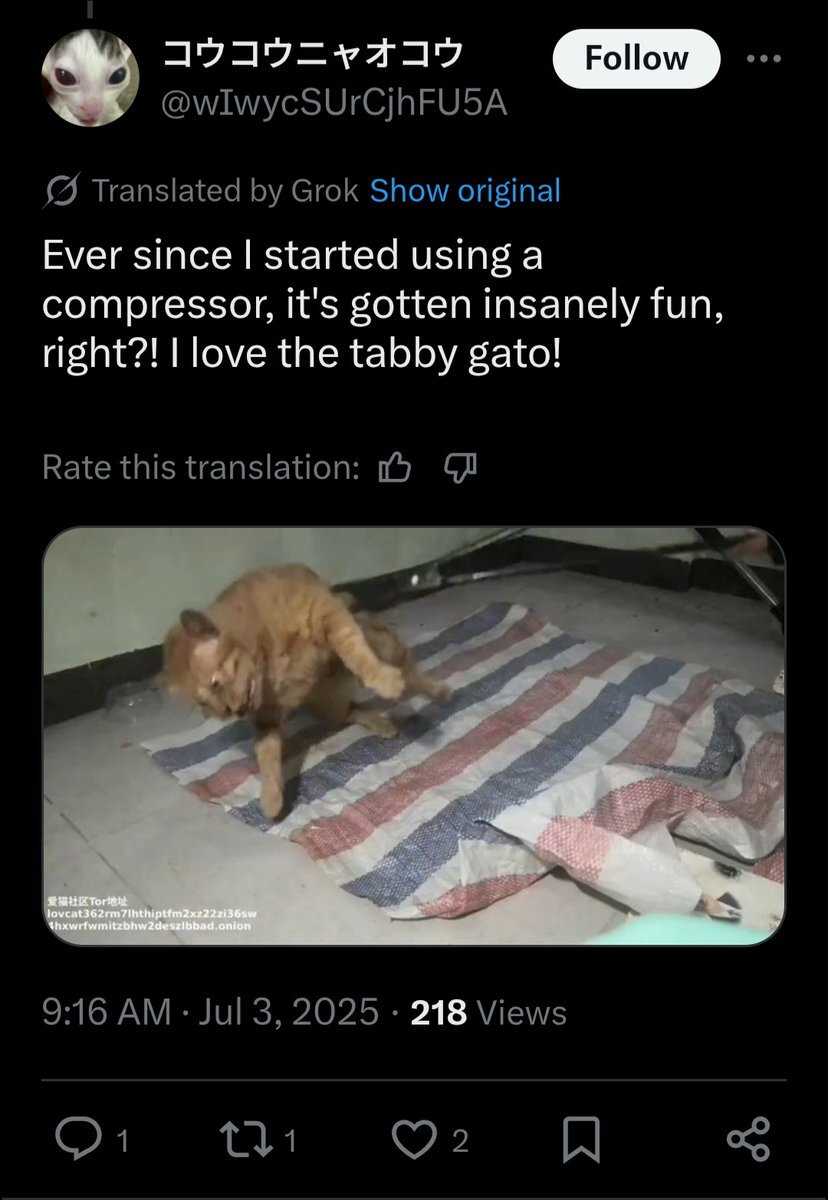Open the share icon

748,1139
